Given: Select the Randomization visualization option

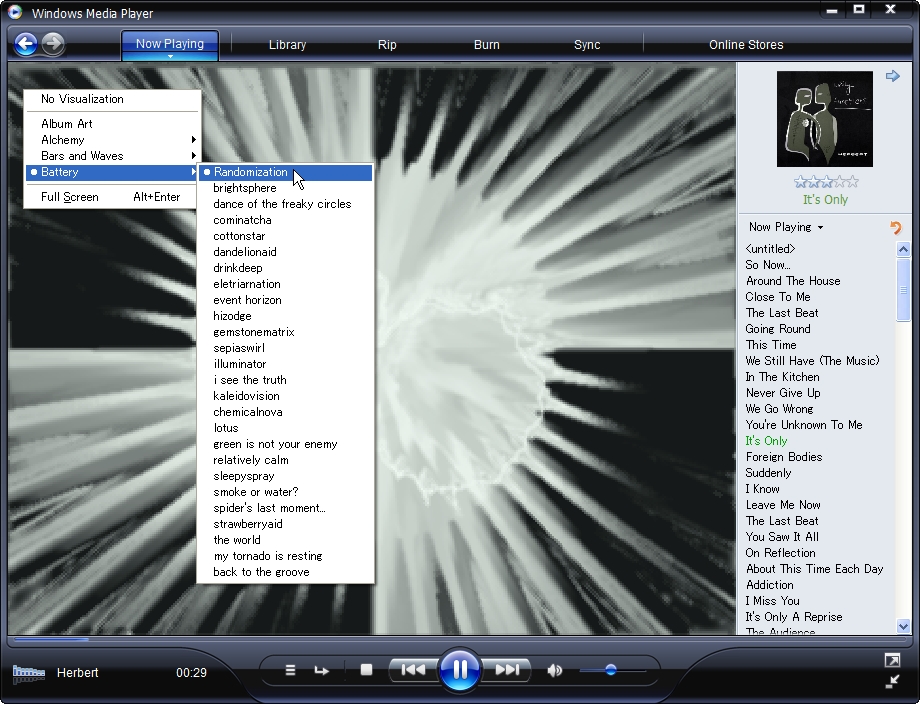Looking at the screenshot, I should click(x=286, y=172).
